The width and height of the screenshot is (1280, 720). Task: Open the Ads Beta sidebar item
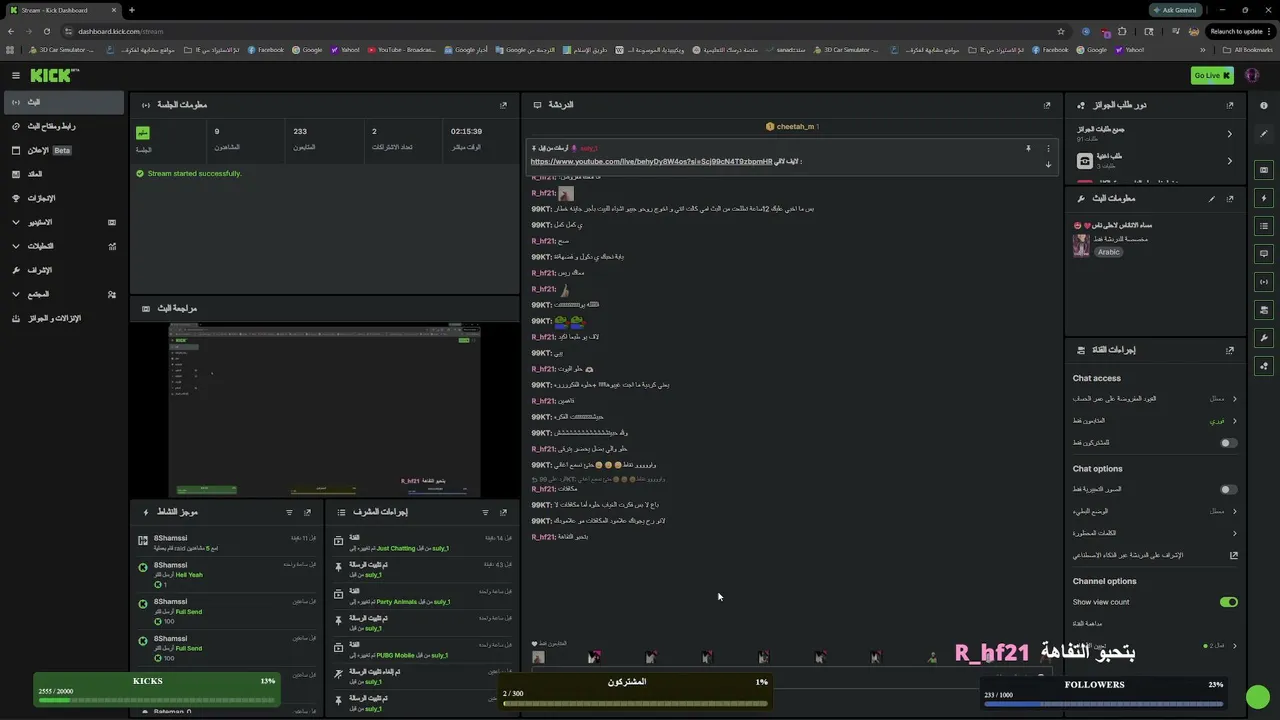tap(63, 150)
